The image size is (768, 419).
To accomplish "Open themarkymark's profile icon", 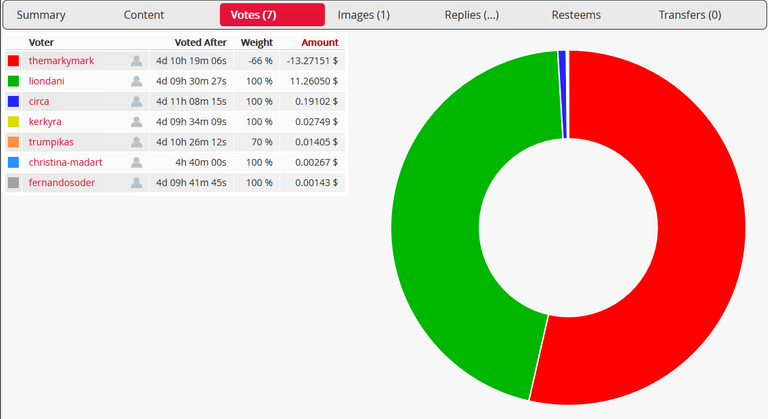I will (x=137, y=61).
